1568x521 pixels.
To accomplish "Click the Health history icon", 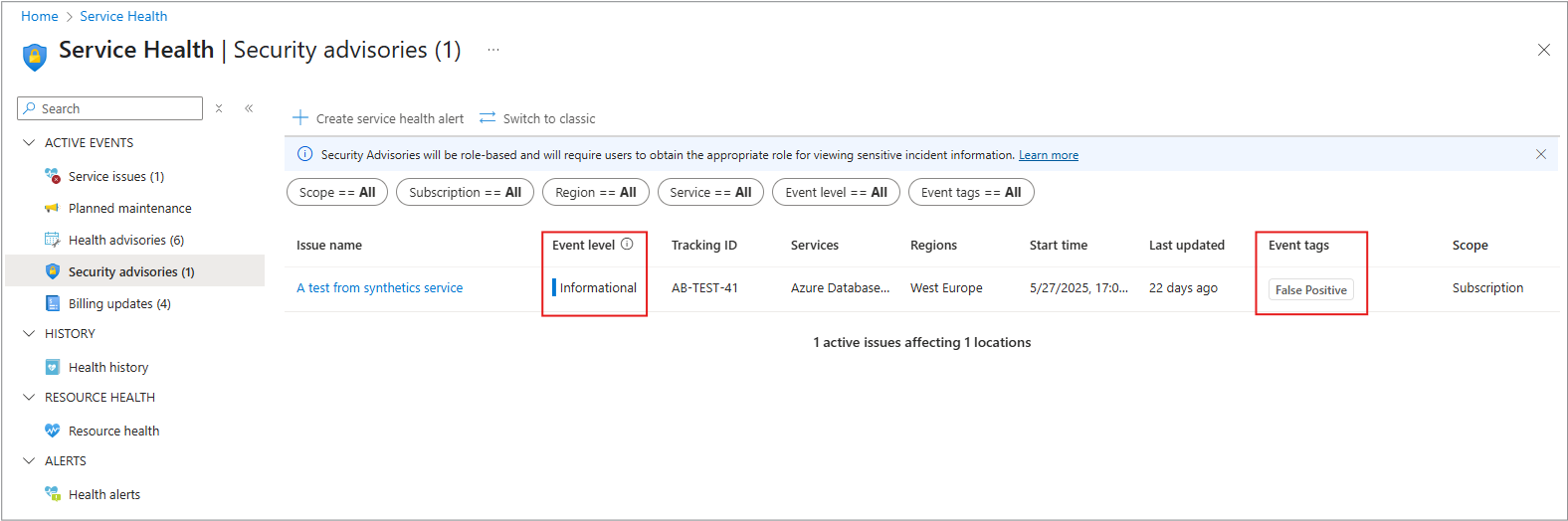I will click(53, 367).
